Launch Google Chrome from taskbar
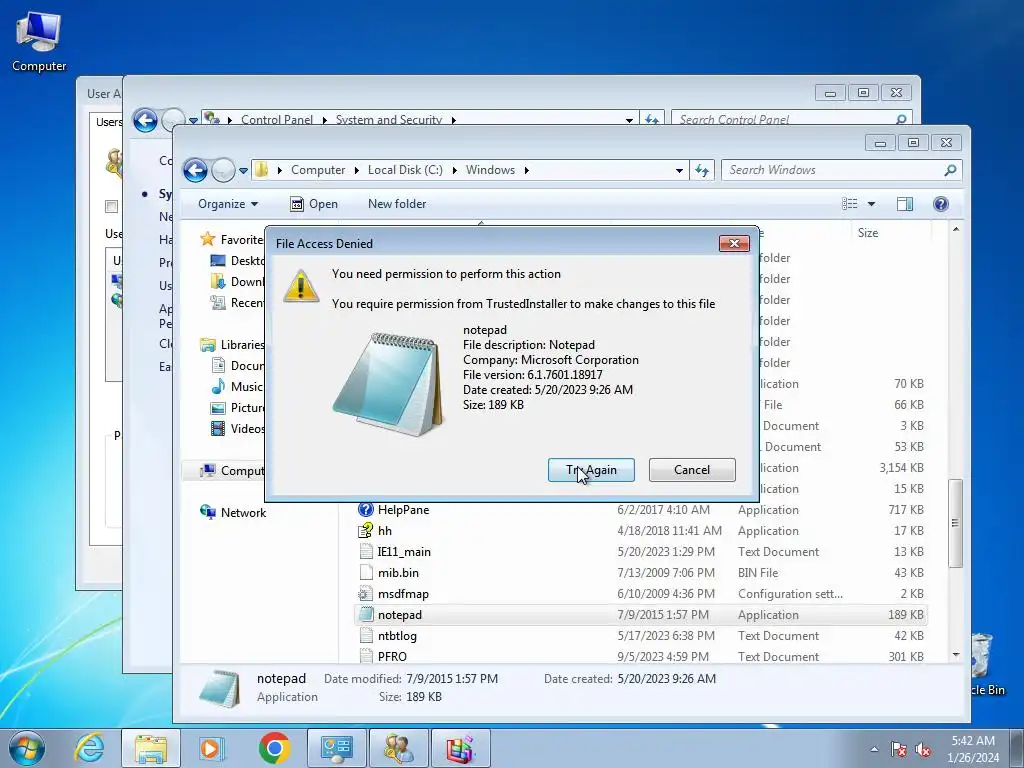 [x=274, y=748]
